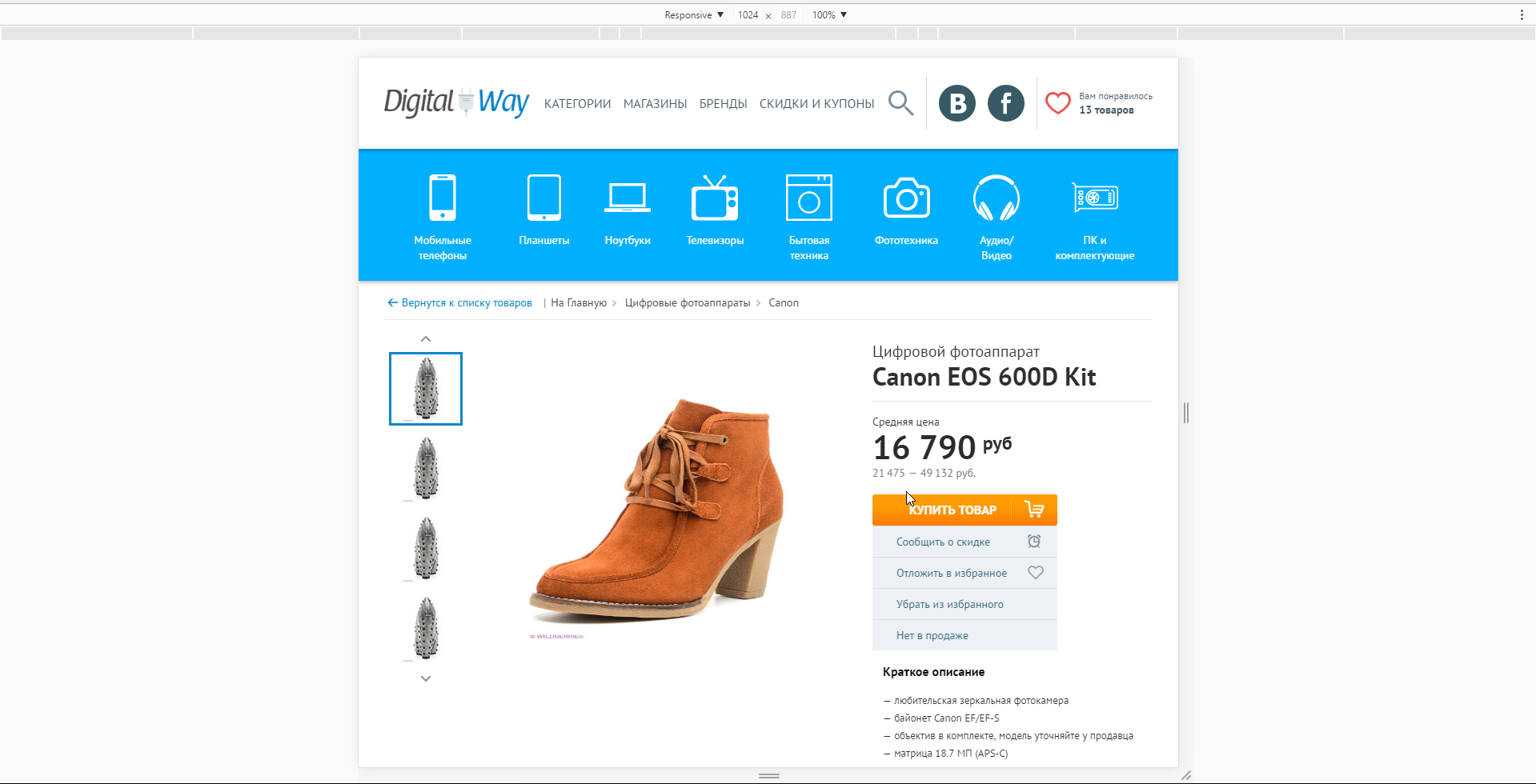Click the price range 21 475 — 49 132 руб.
Viewport: 1536px width, 784px height.
[924, 473]
